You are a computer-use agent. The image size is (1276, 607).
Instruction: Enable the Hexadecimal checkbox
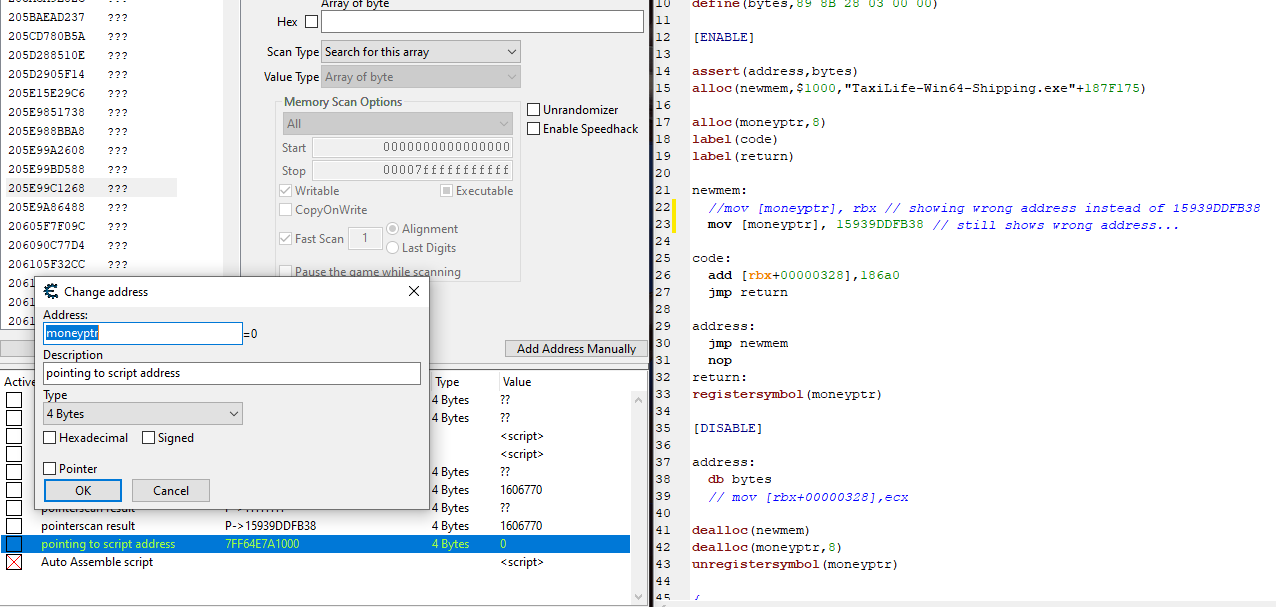click(x=50, y=438)
